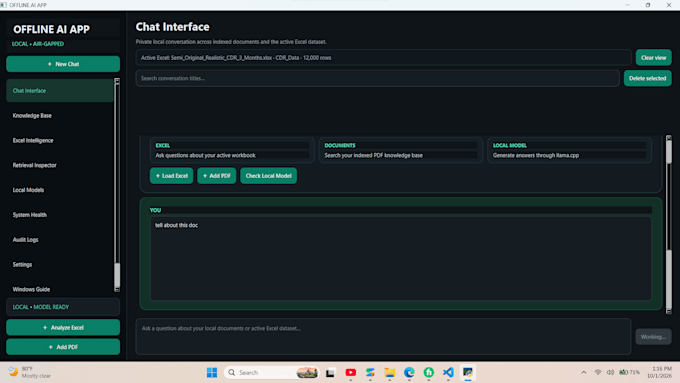Click the question input box
Screen dimensions: 680x383
(x=383, y=337)
